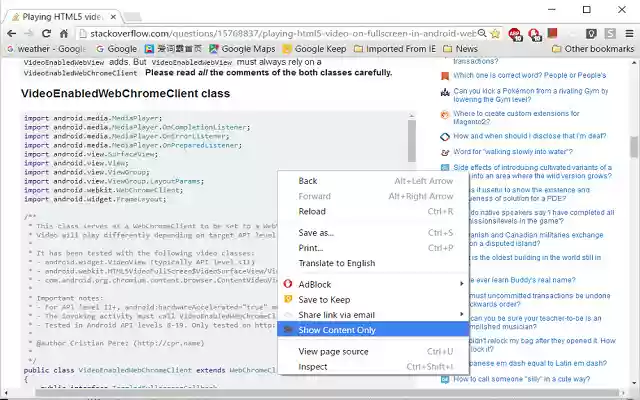Click the 'import android.webkit.WebChromeClient;' code line

pyautogui.click(x=104, y=190)
